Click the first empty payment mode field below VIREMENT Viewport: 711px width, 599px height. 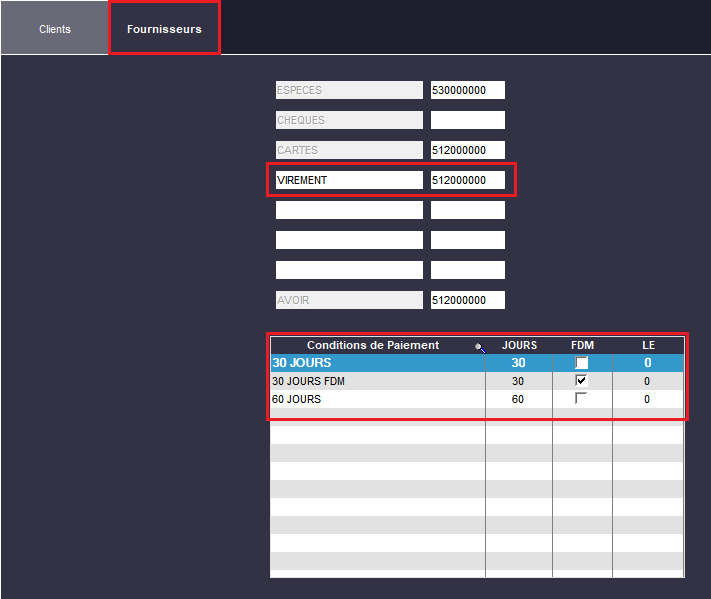pyautogui.click(x=349, y=210)
